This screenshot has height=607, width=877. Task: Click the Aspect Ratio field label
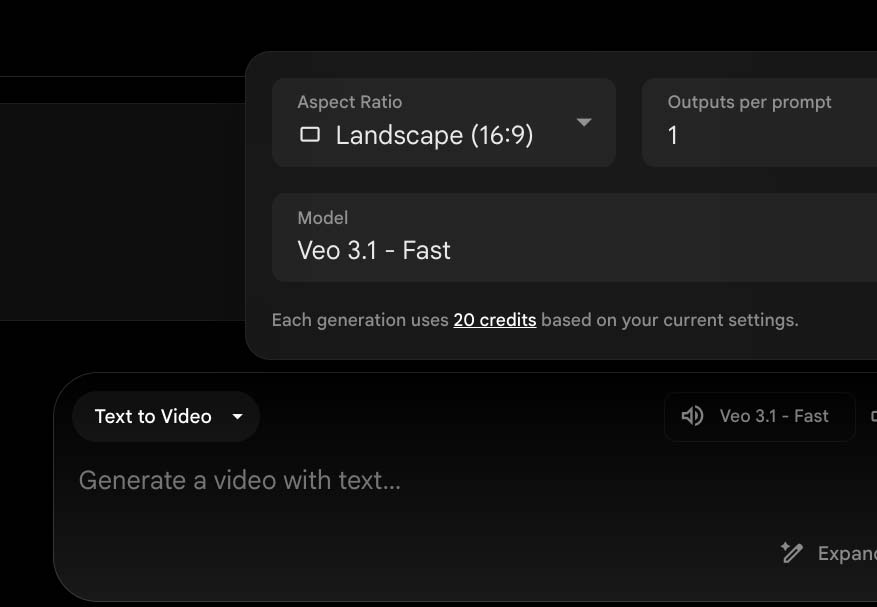(349, 102)
